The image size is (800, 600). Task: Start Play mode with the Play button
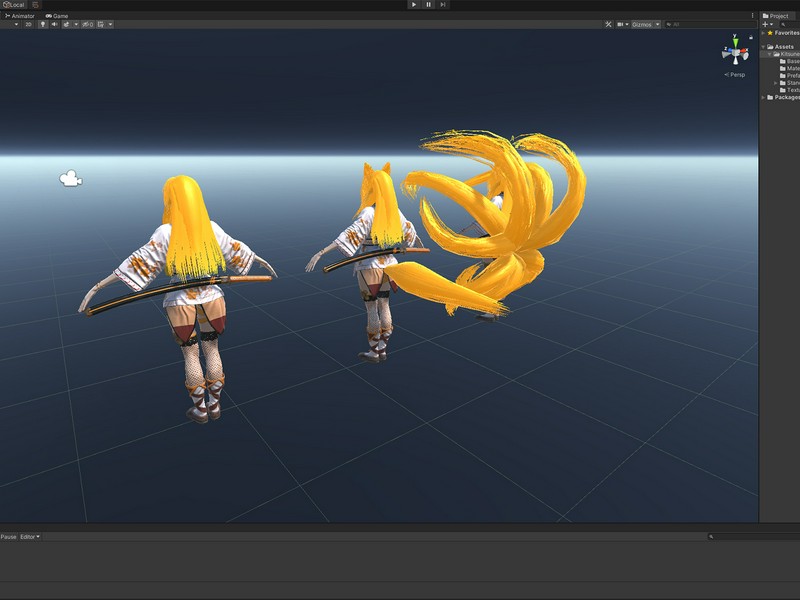(414, 5)
